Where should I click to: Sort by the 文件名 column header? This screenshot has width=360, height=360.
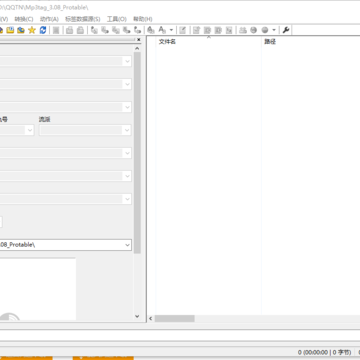[x=208, y=42]
